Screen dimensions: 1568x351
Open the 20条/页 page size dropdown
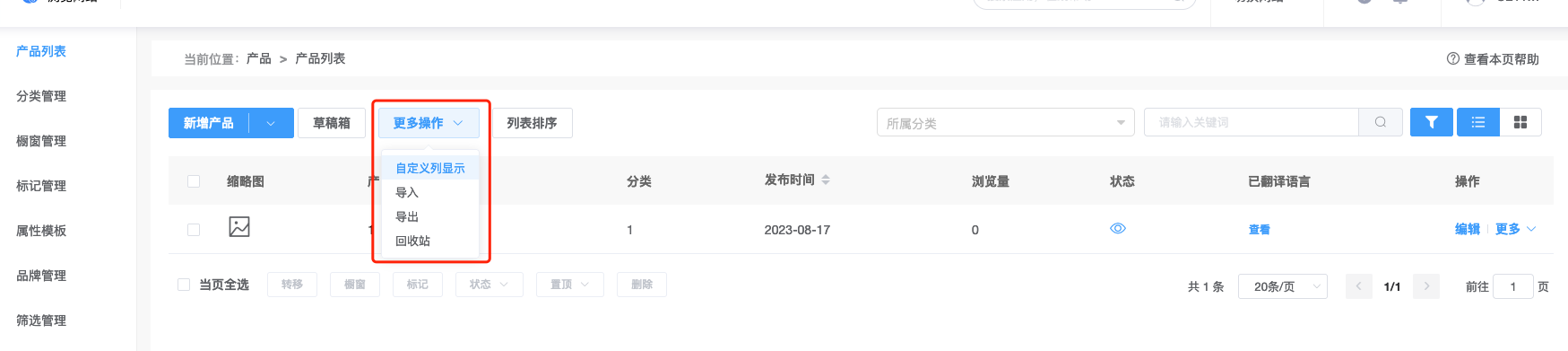tap(1283, 286)
